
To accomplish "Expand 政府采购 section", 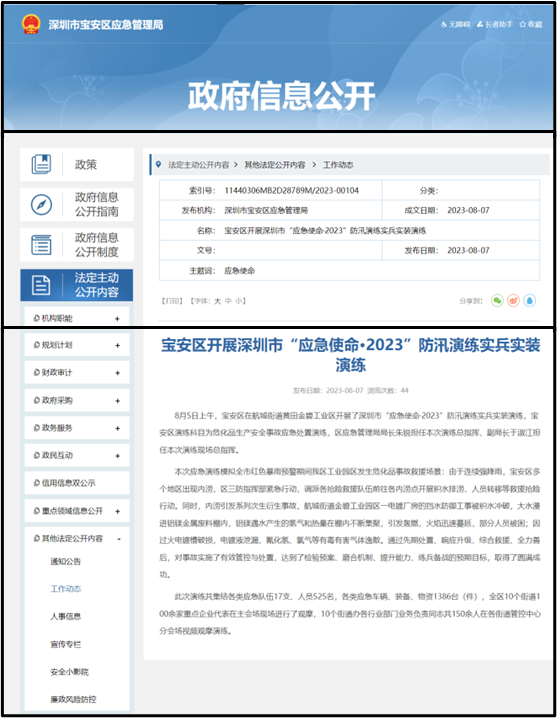I will click(117, 401).
